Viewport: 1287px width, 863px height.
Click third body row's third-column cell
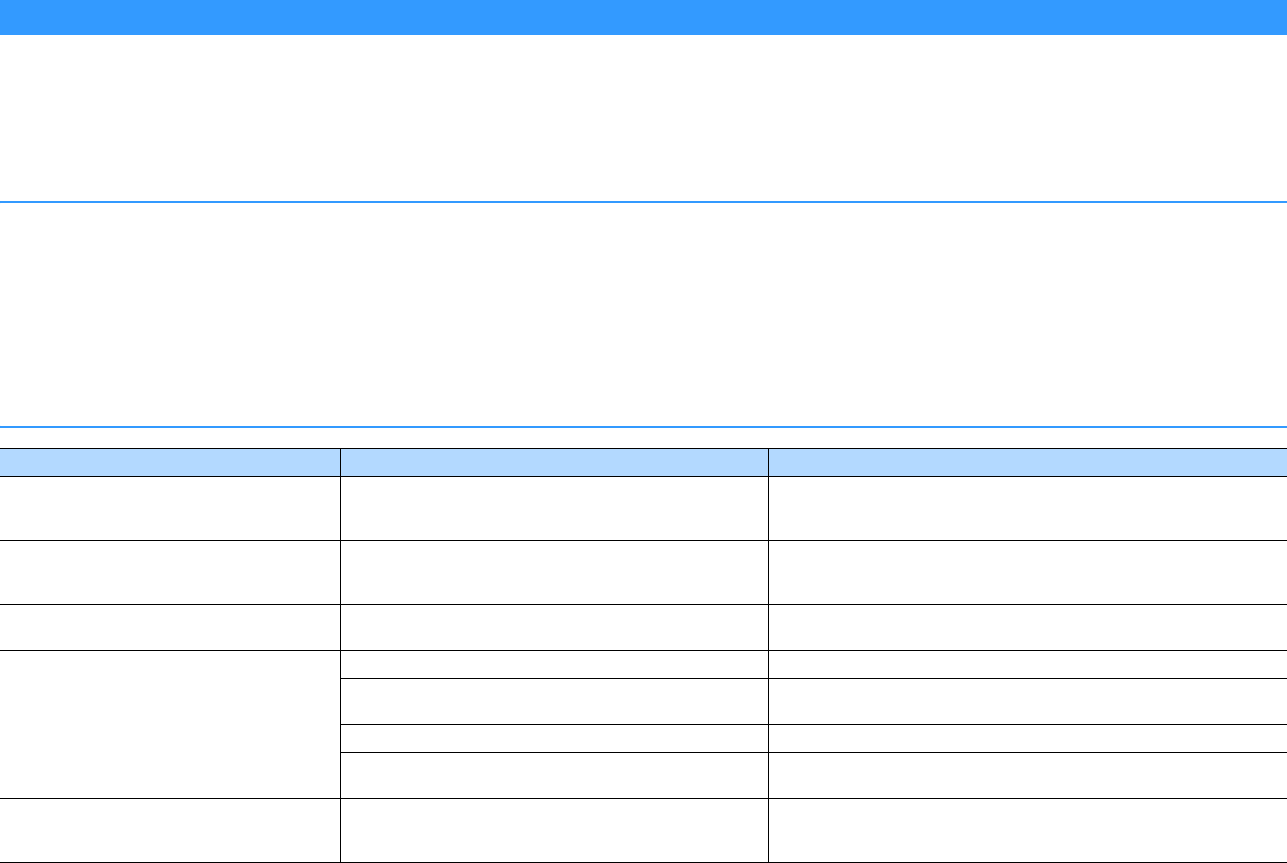(1028, 627)
